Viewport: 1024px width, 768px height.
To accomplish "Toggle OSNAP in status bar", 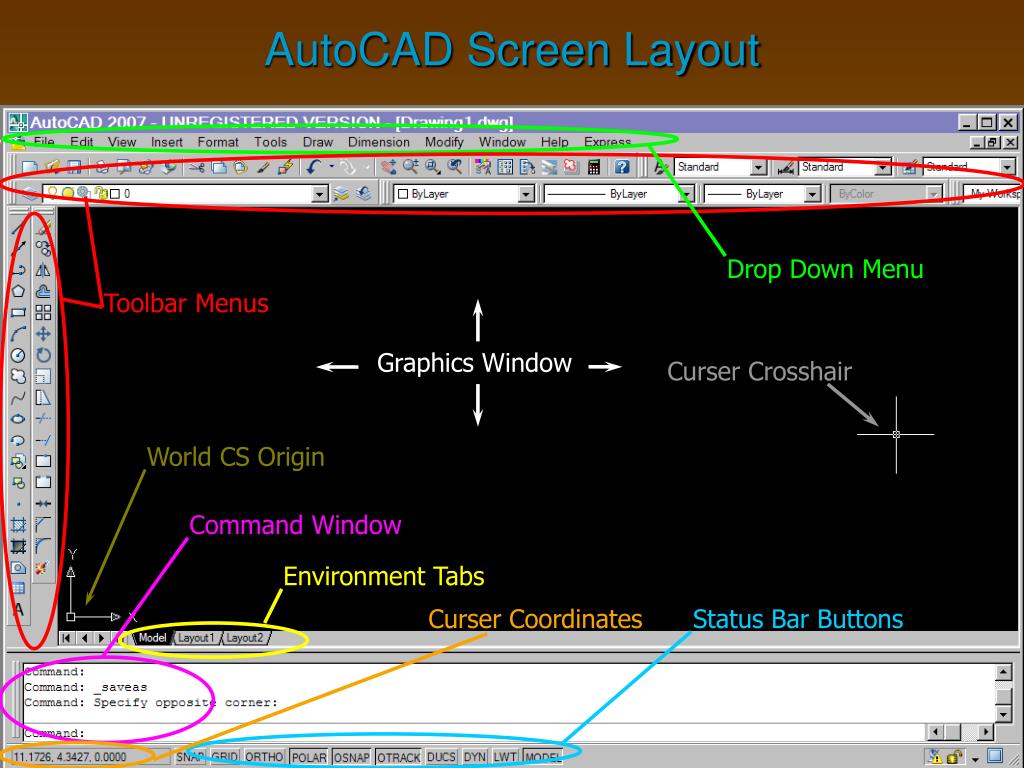I will click(352, 757).
